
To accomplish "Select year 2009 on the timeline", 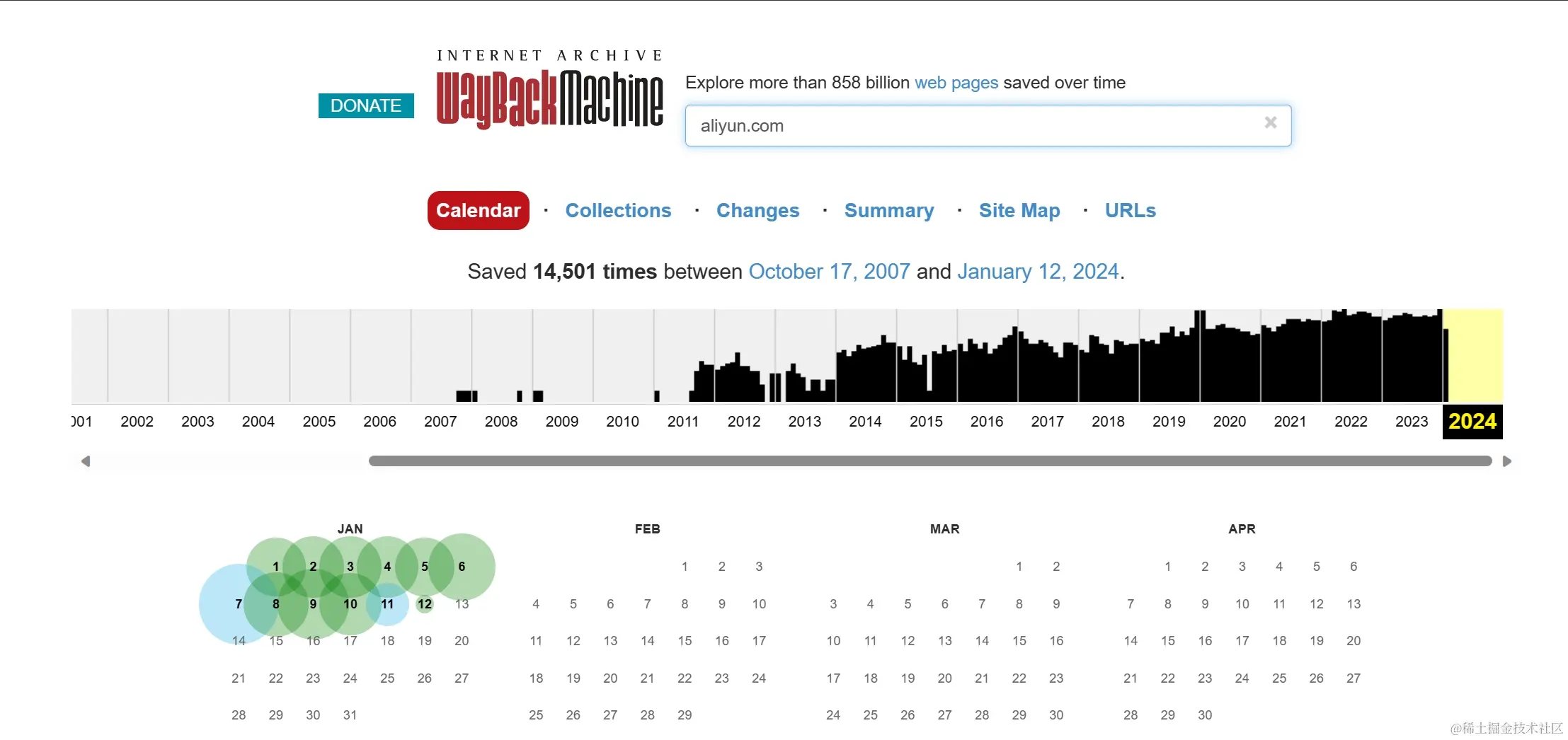I will pos(562,422).
